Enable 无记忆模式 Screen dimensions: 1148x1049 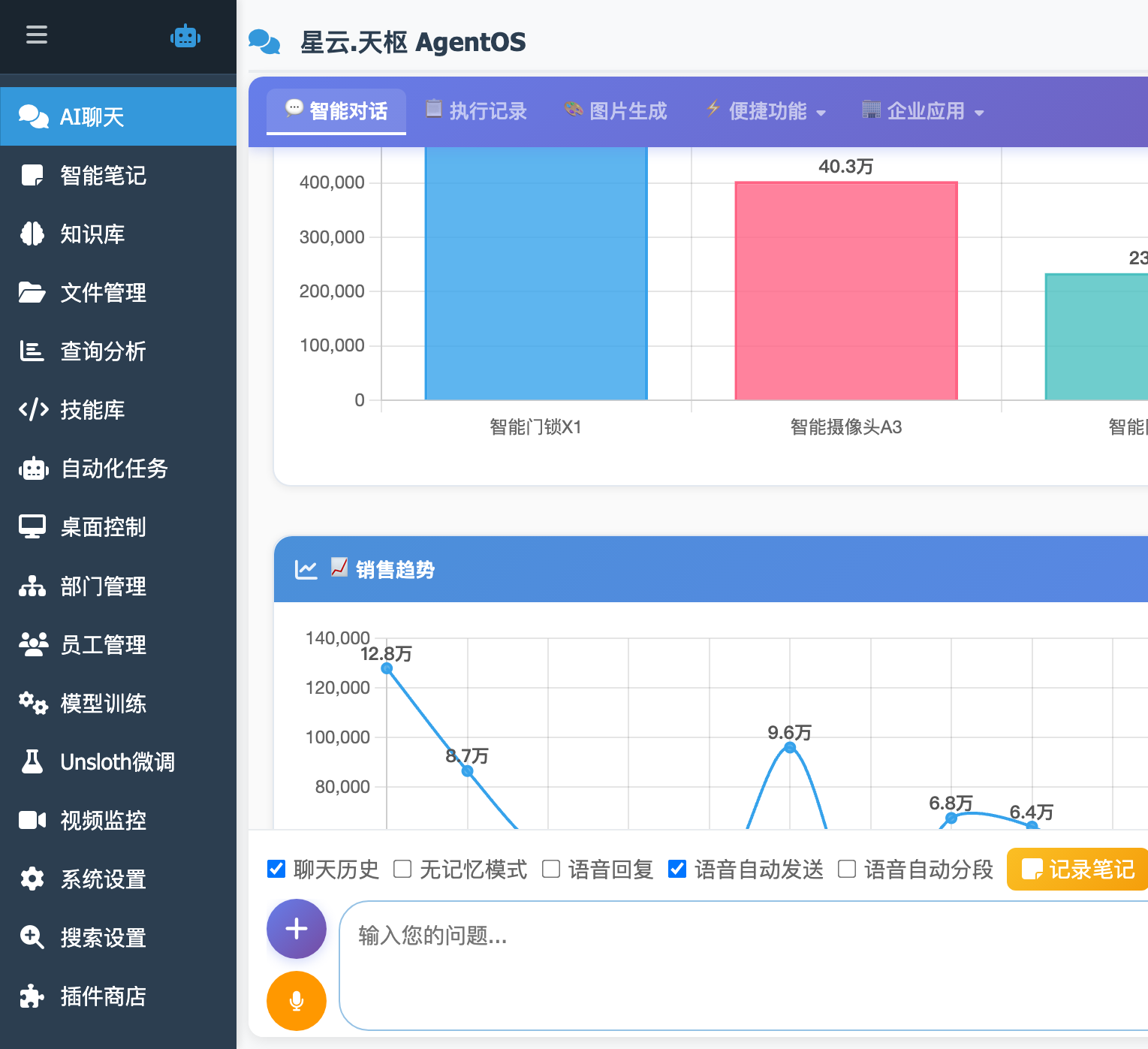point(402,869)
